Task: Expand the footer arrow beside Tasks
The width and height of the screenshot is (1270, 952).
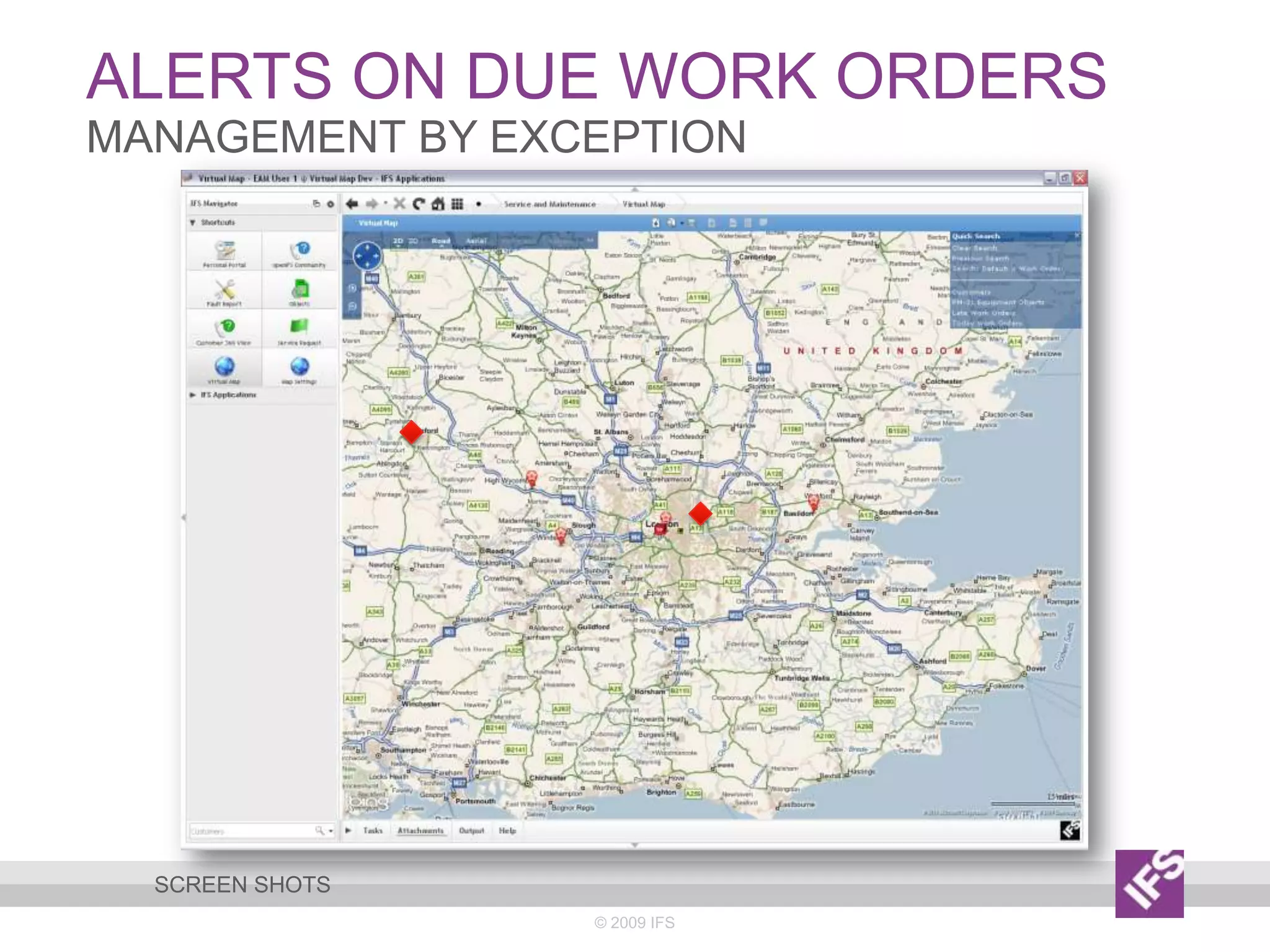Action: [x=349, y=830]
